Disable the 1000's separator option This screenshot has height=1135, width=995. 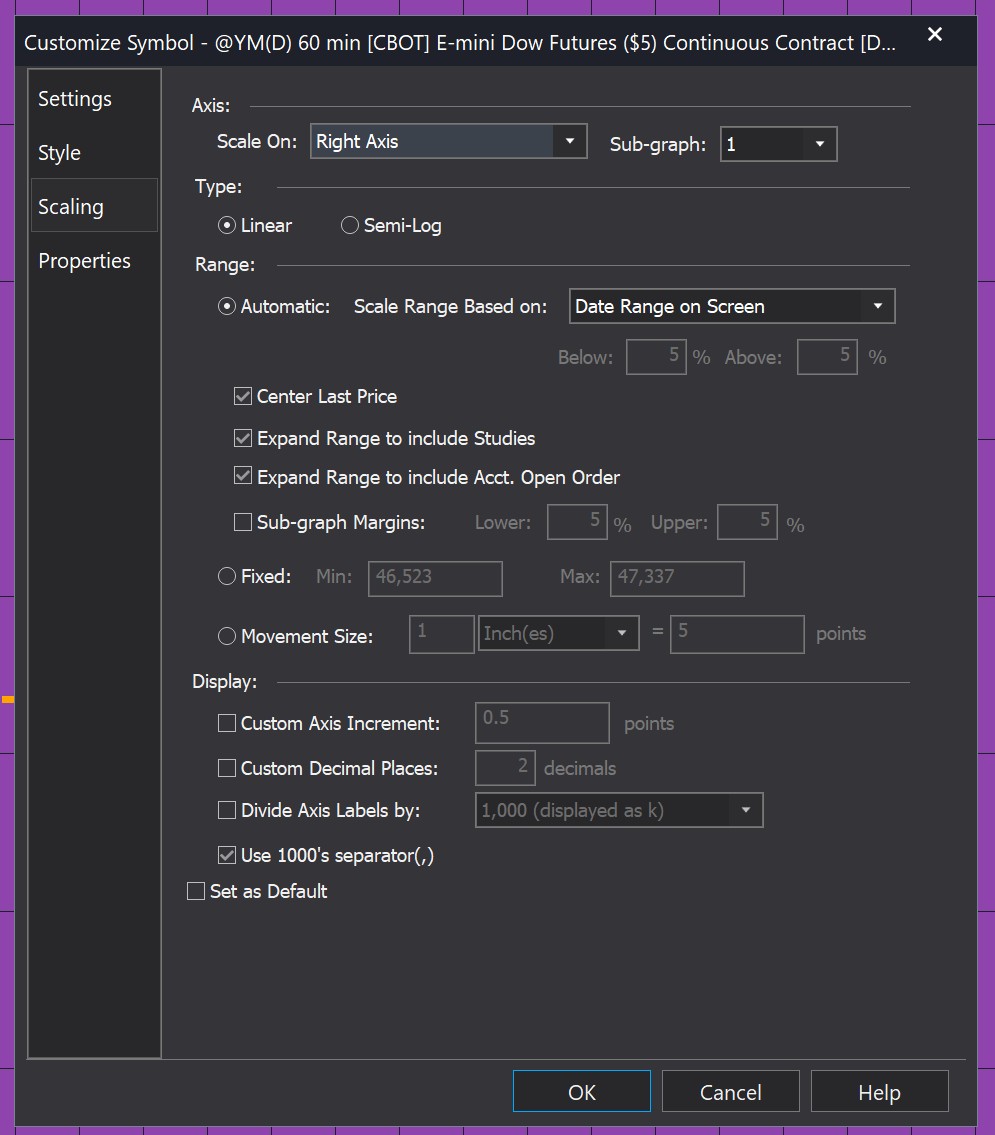click(x=227, y=855)
